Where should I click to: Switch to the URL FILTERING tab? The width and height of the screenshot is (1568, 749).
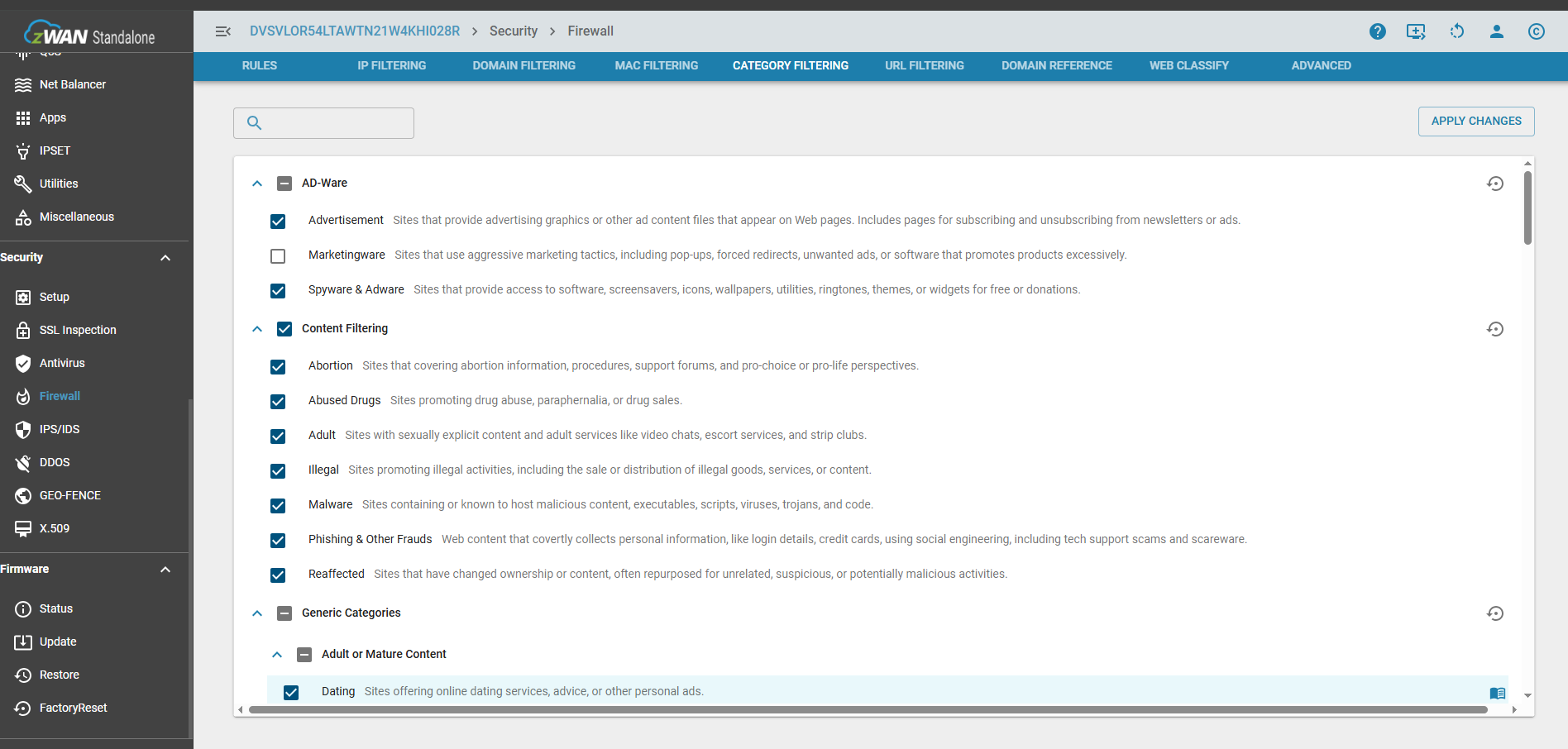(924, 65)
